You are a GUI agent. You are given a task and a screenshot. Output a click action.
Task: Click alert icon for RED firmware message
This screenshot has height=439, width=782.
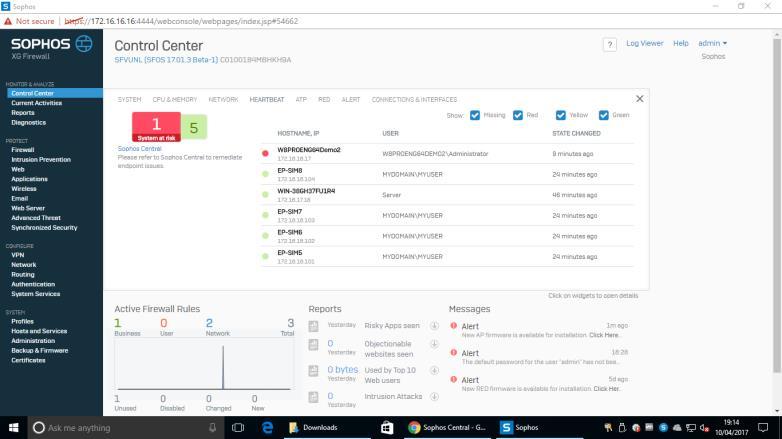point(453,379)
